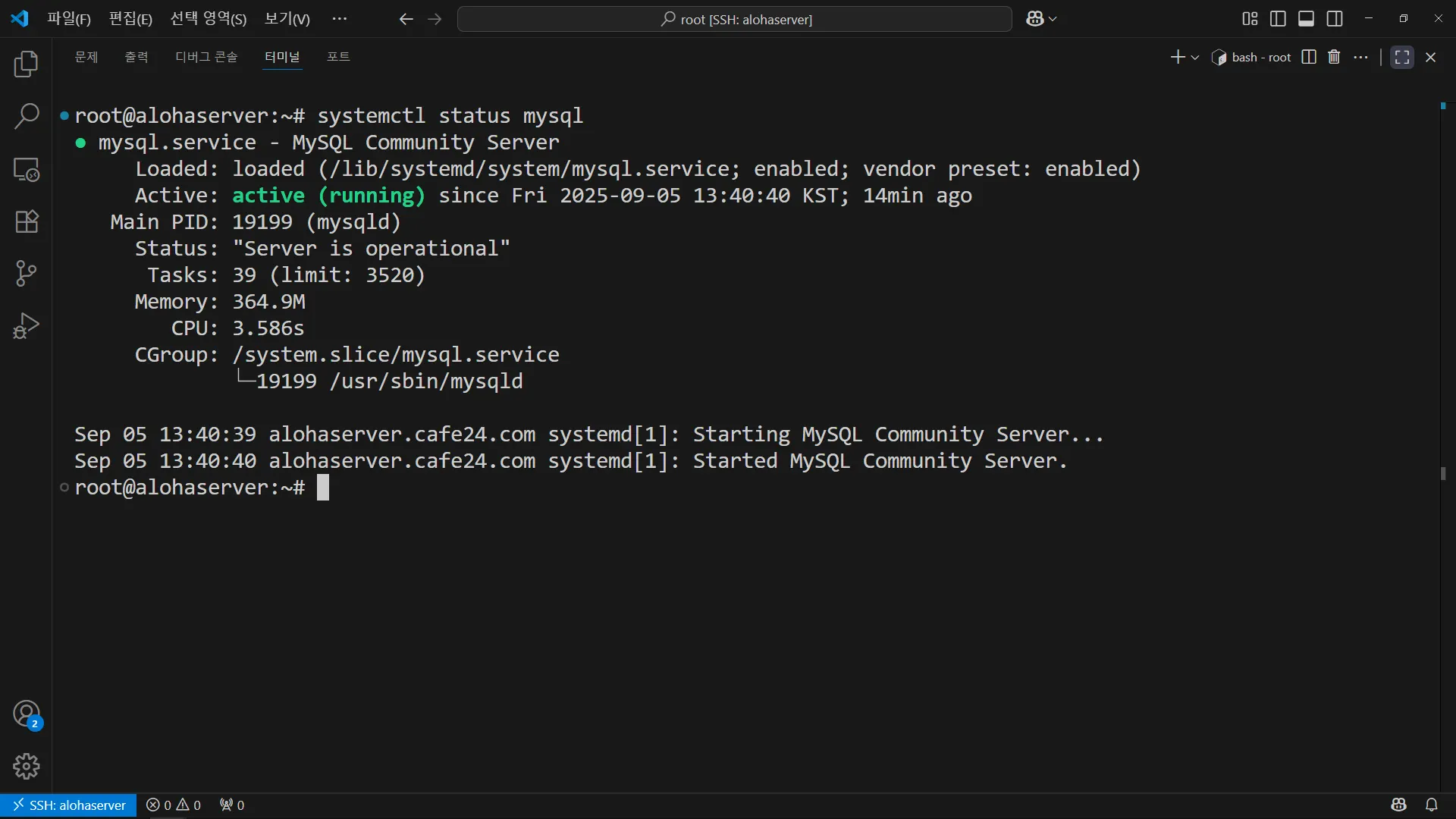Toggle bottom panel visibility
Viewport: 1456px width, 819px height.
point(1306,19)
